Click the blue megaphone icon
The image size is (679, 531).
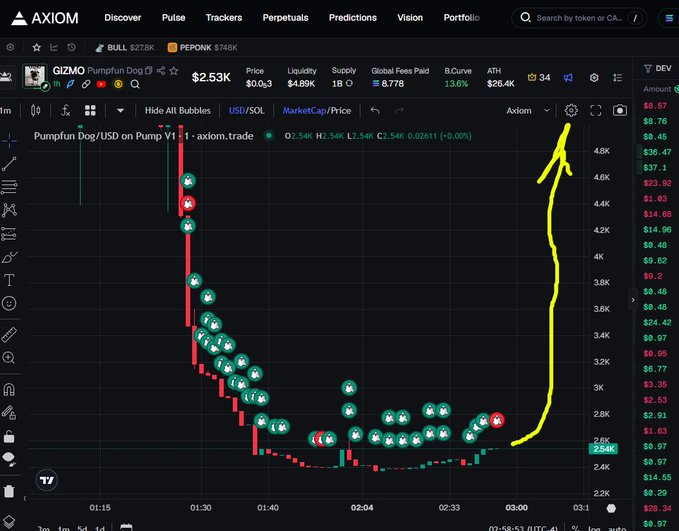pos(568,78)
